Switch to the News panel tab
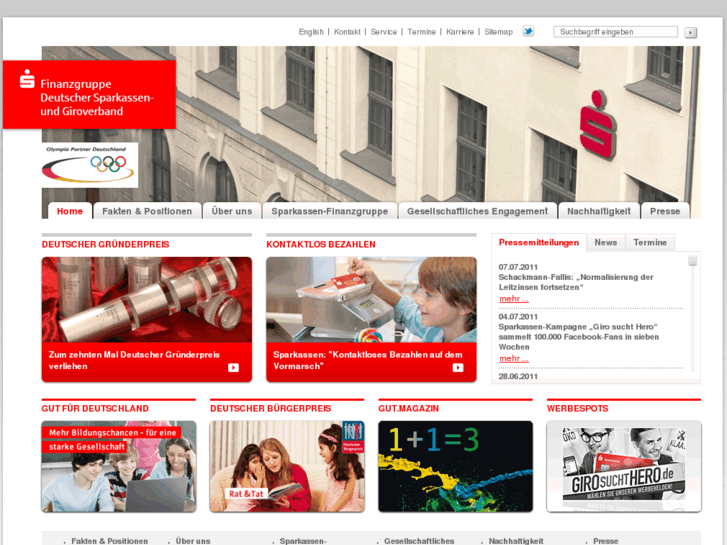This screenshot has width=727, height=545. (x=606, y=243)
